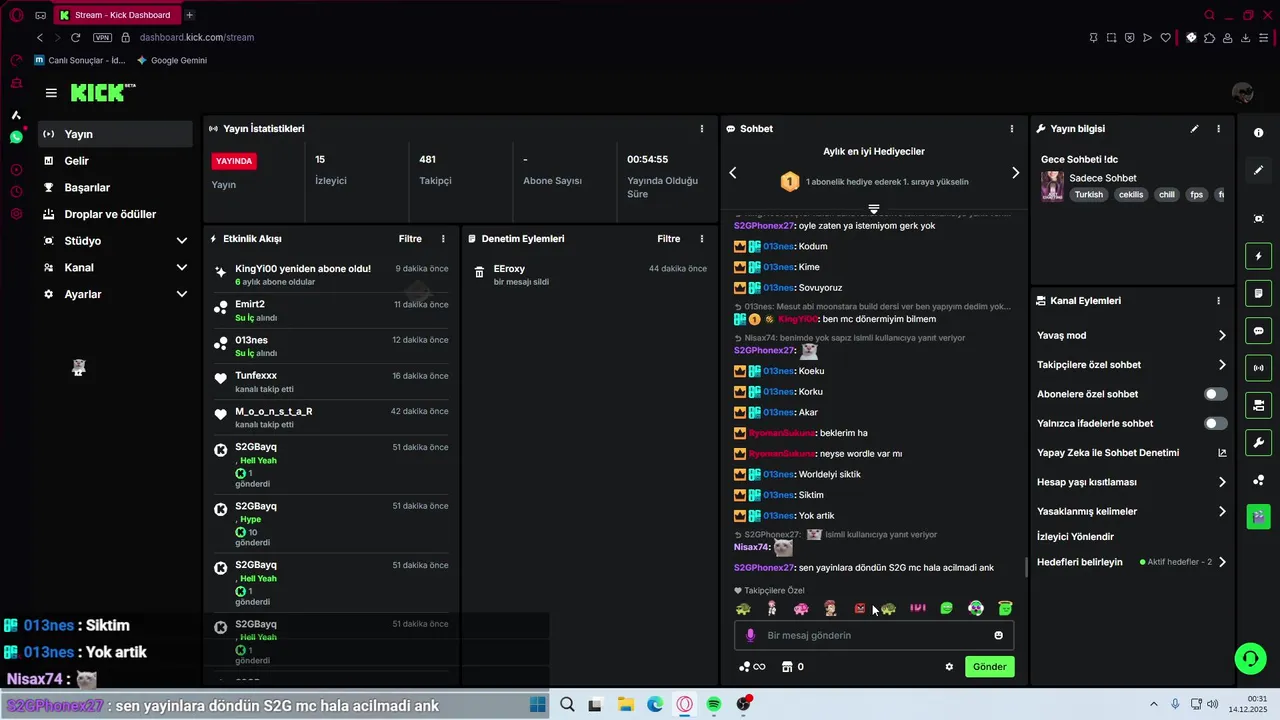Image resolution: width=1280 pixels, height=720 pixels.
Task: Switch to the Stream - Kick Dashboard browser tab
Action: point(115,15)
